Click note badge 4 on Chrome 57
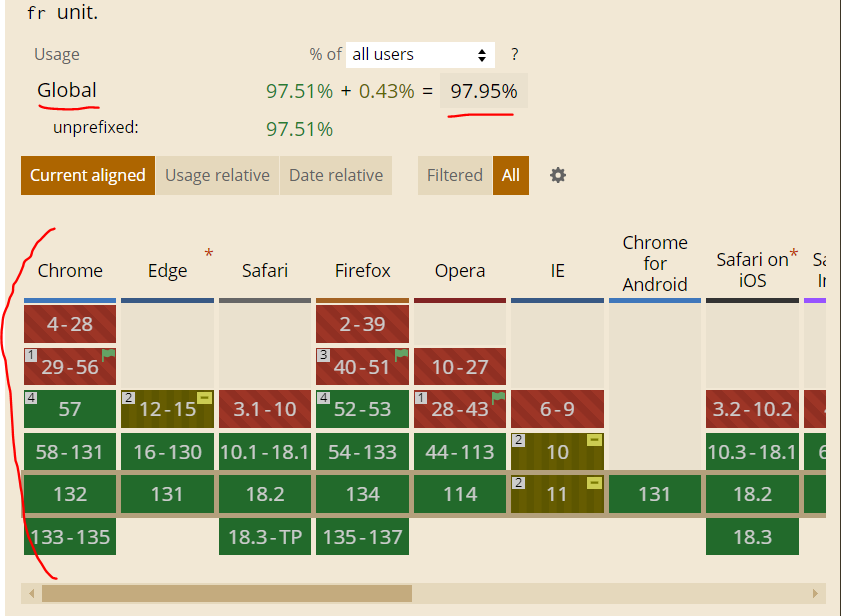841x616 pixels. pos(31,398)
